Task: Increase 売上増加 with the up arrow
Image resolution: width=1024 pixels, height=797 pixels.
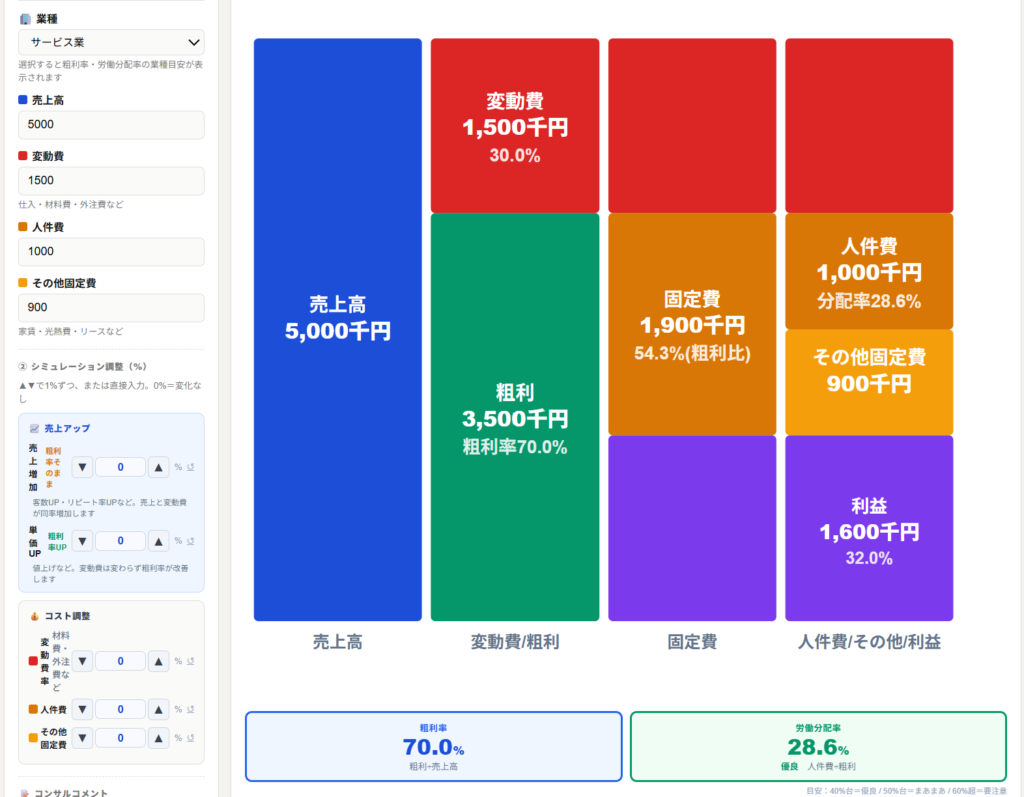Action: 159,467
